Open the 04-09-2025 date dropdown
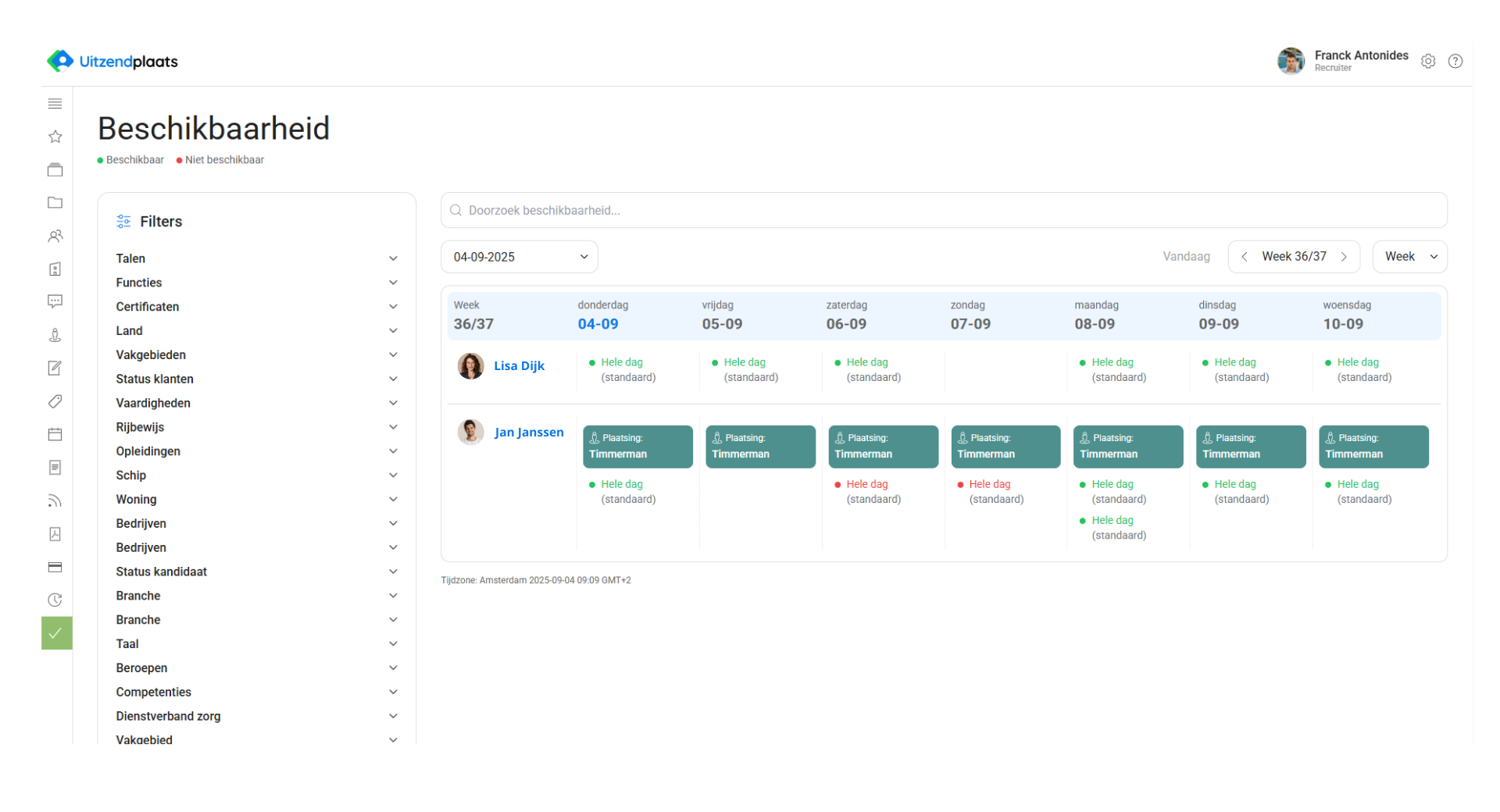Screen dimensions: 1500x812 tap(520, 257)
